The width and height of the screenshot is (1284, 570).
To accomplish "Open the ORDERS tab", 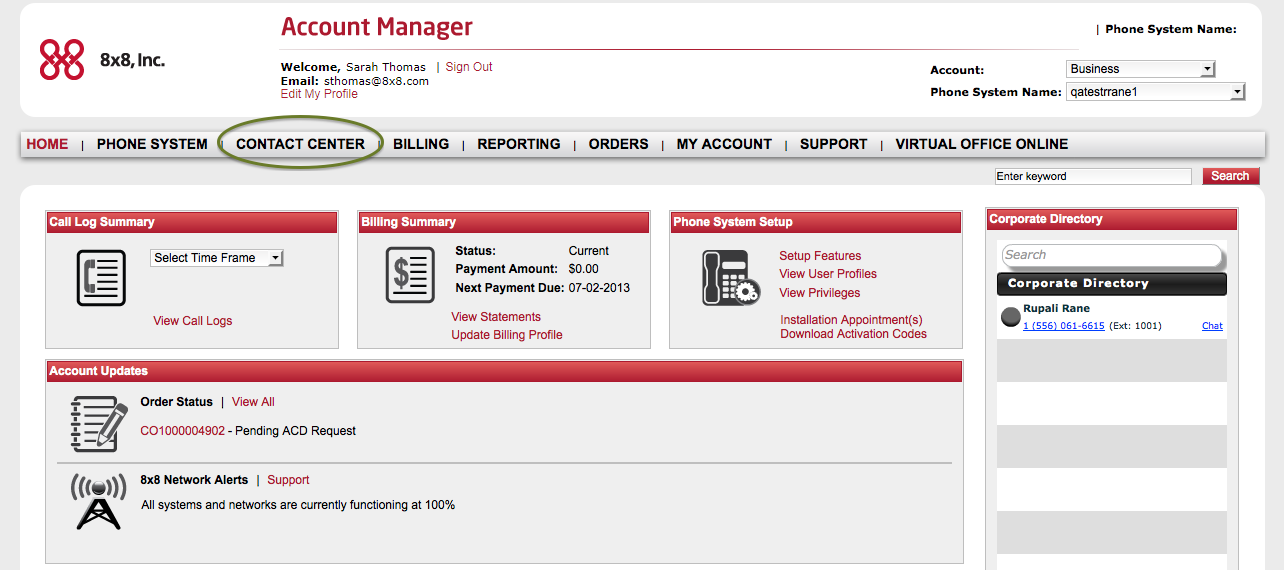I will click(618, 144).
